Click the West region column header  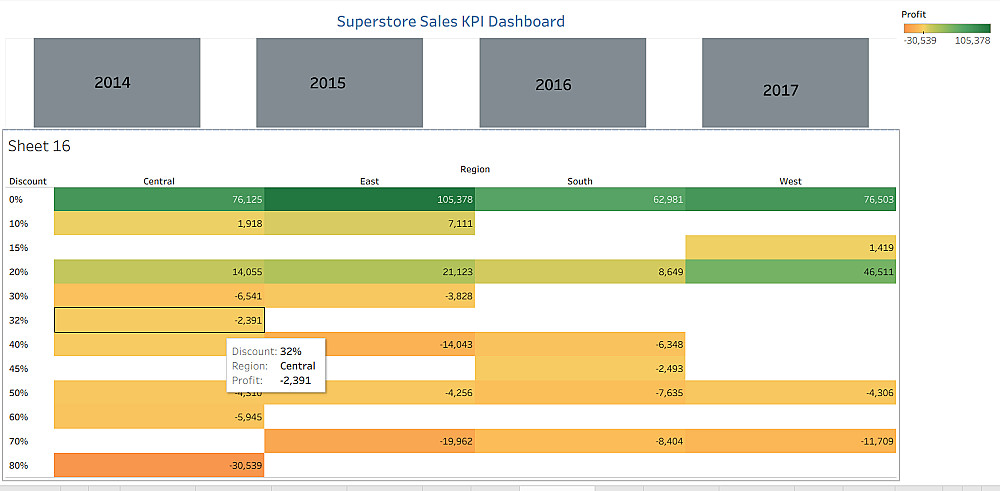click(x=790, y=181)
